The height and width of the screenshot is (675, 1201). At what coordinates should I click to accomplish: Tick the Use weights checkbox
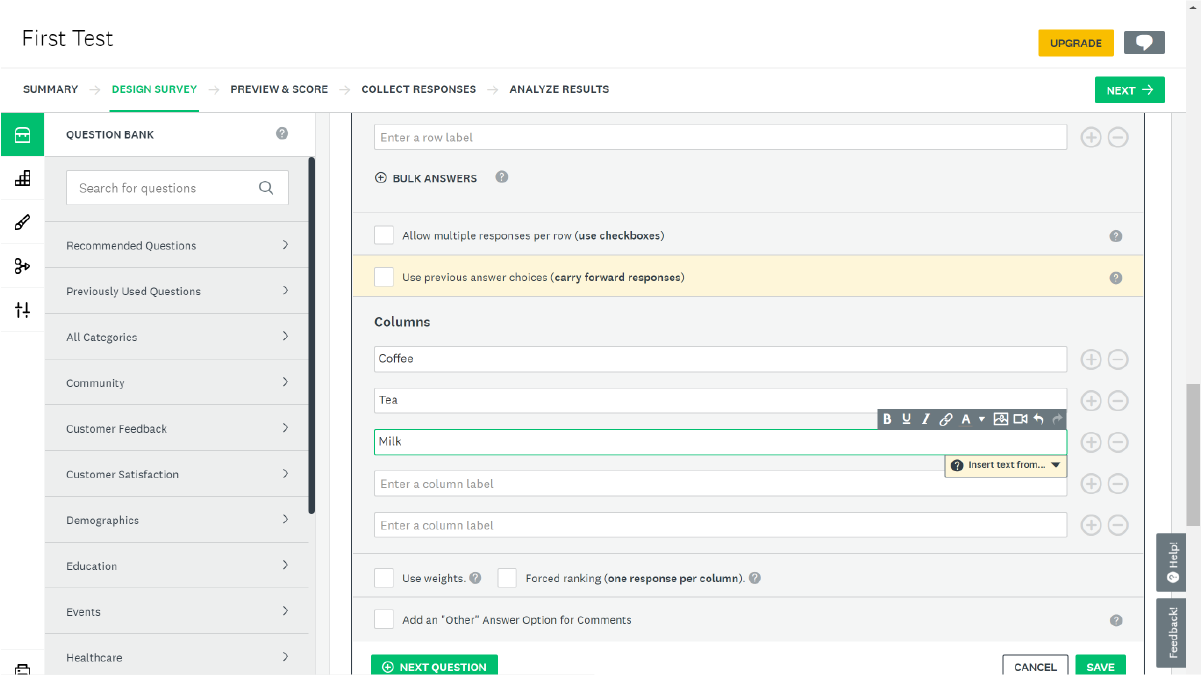click(384, 578)
